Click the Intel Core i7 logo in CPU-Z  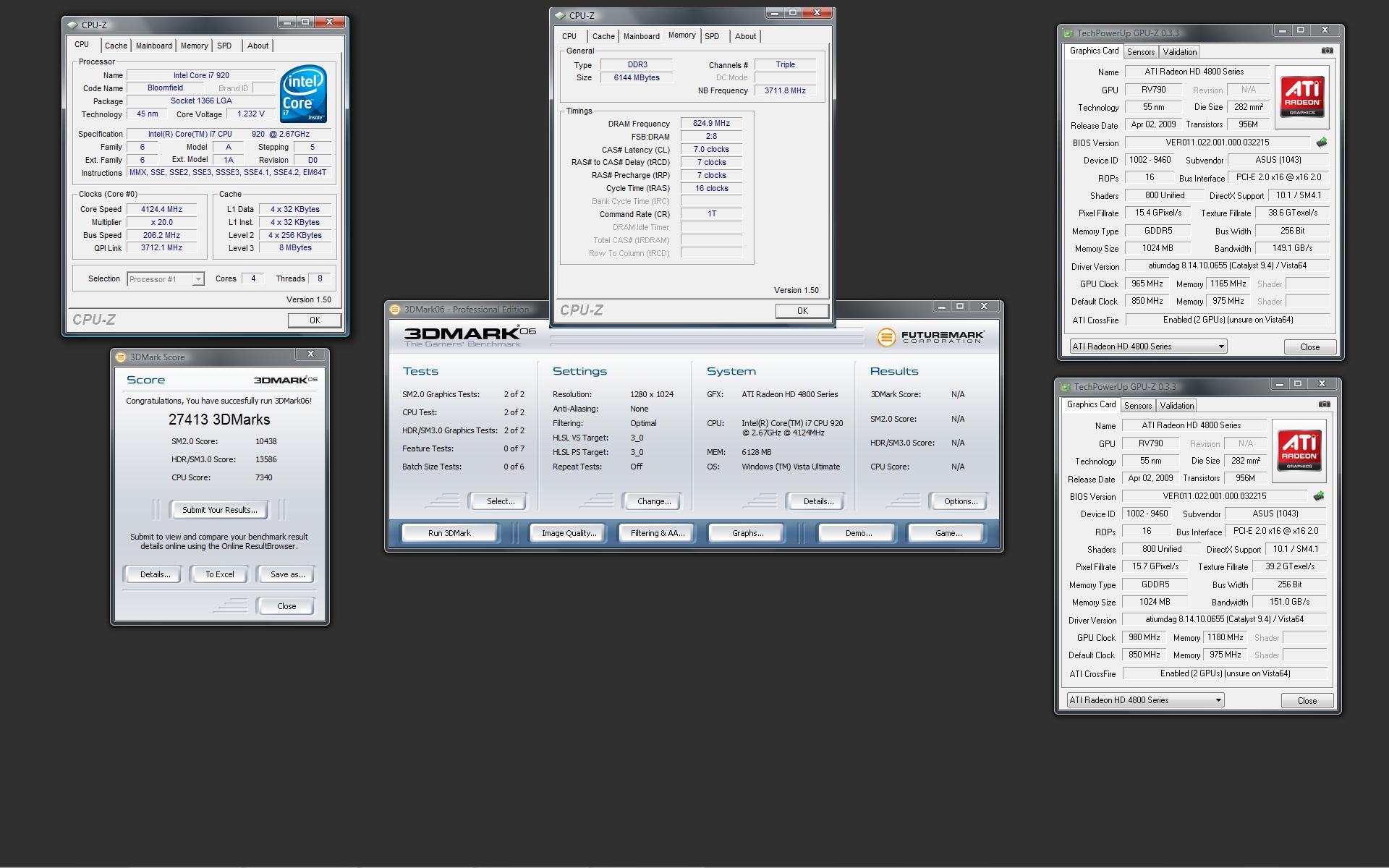tap(304, 94)
